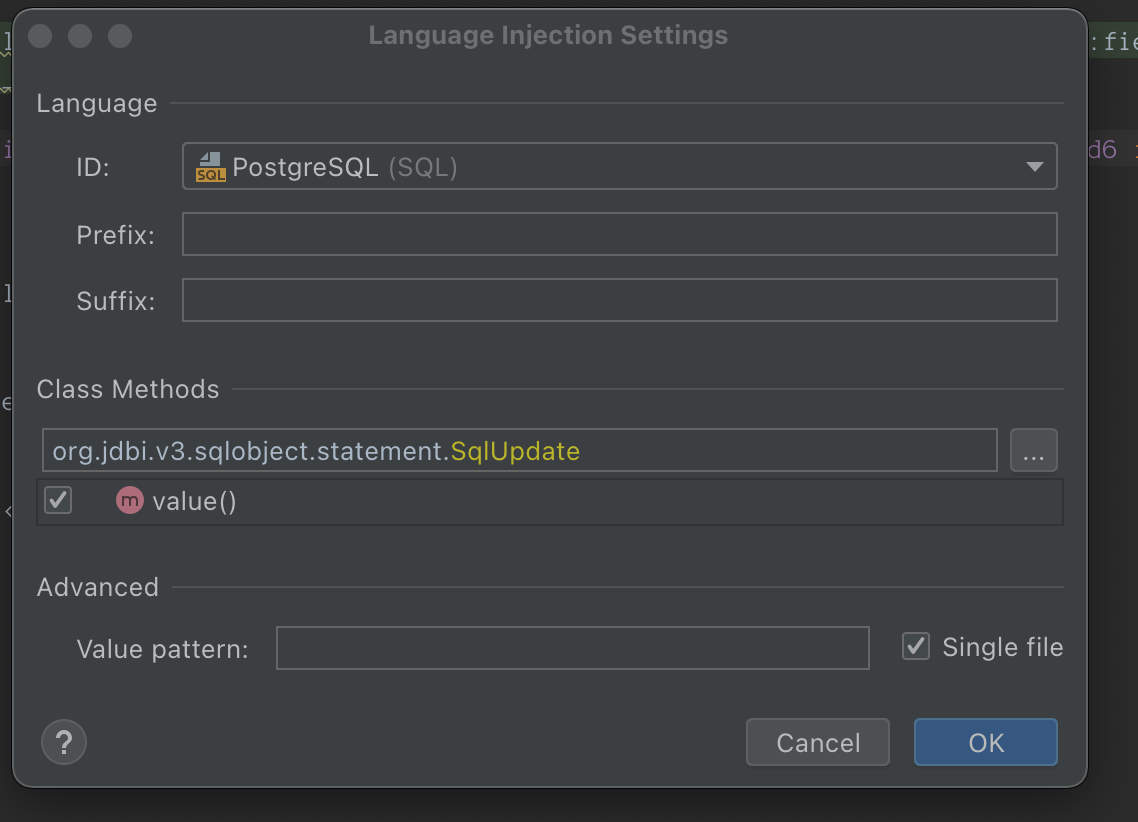
Task: Click the PostgreSQL SQL language icon
Action: pos(212,166)
